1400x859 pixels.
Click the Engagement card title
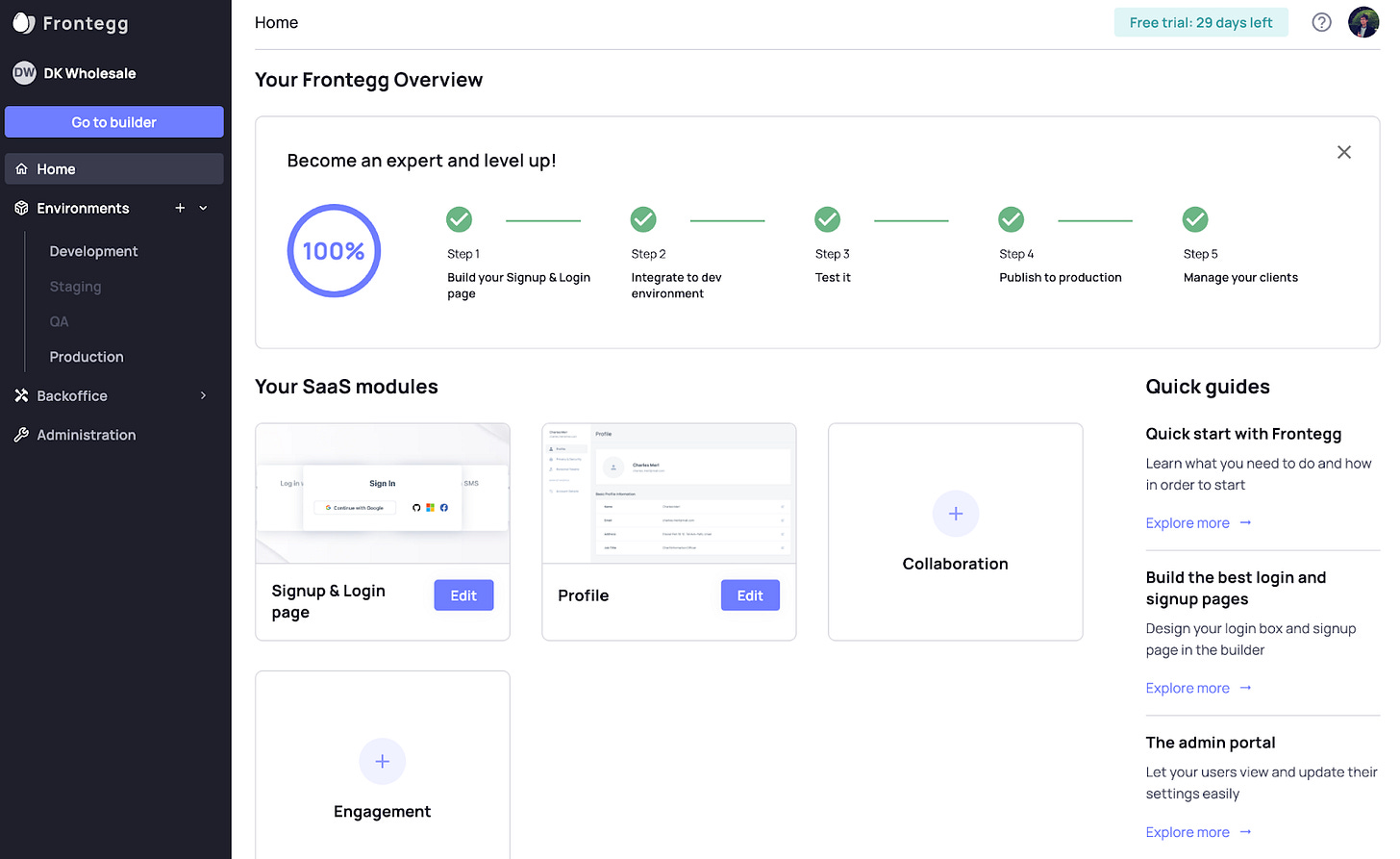[x=383, y=812]
